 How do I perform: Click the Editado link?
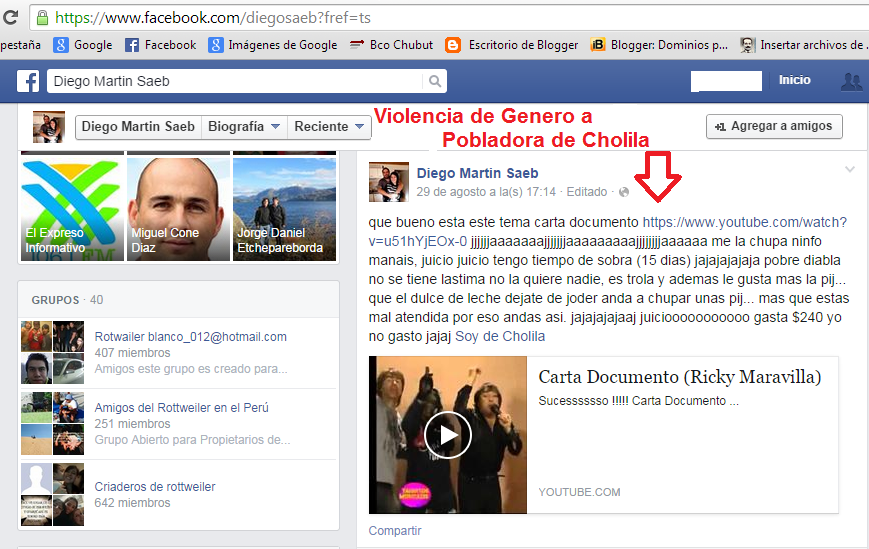tap(586, 192)
